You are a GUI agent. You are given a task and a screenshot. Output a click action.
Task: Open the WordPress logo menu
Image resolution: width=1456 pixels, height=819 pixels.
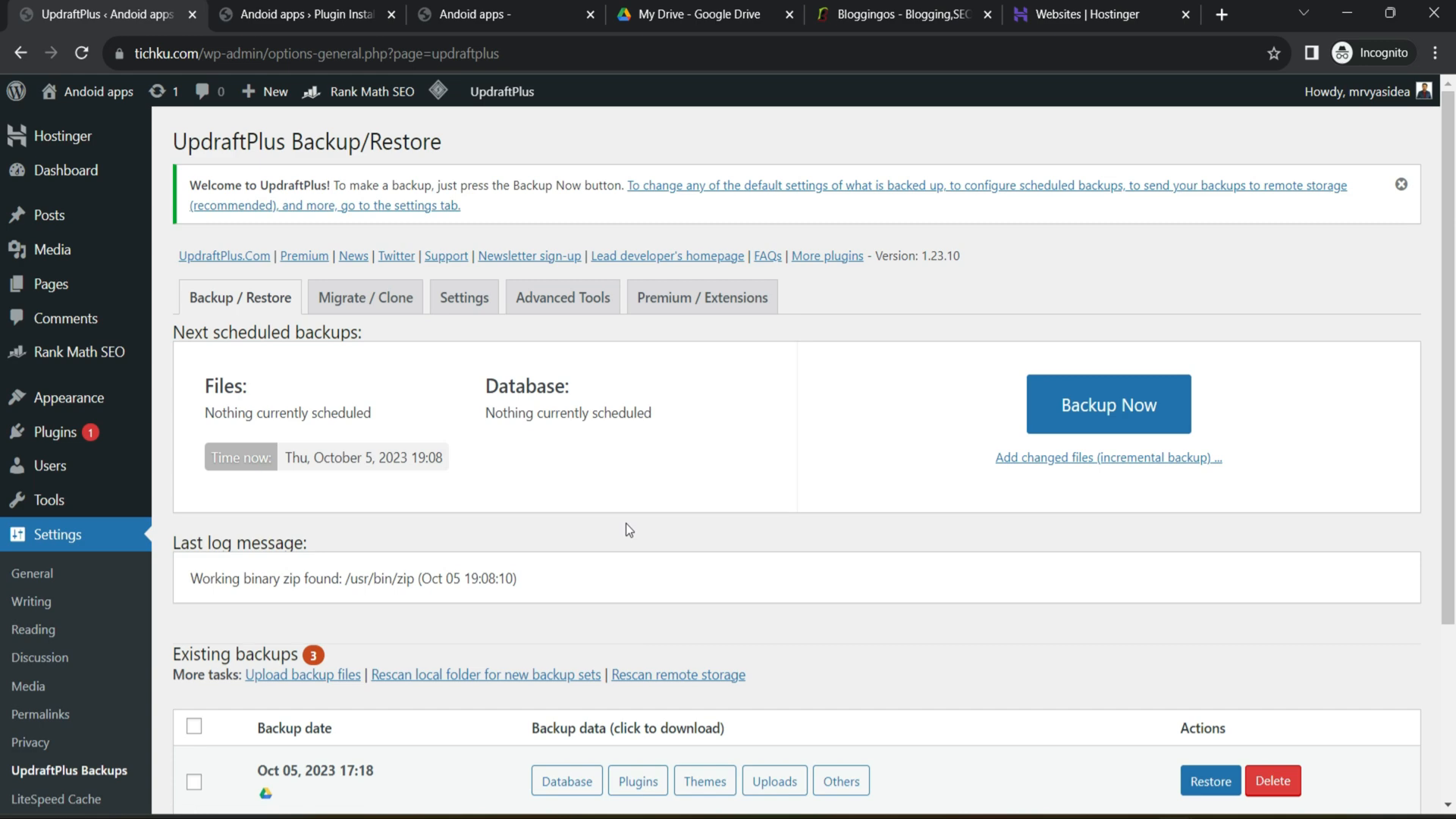[x=17, y=91]
